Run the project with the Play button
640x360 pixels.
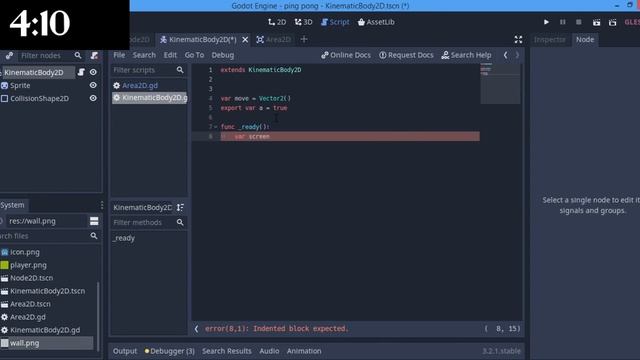(546, 22)
